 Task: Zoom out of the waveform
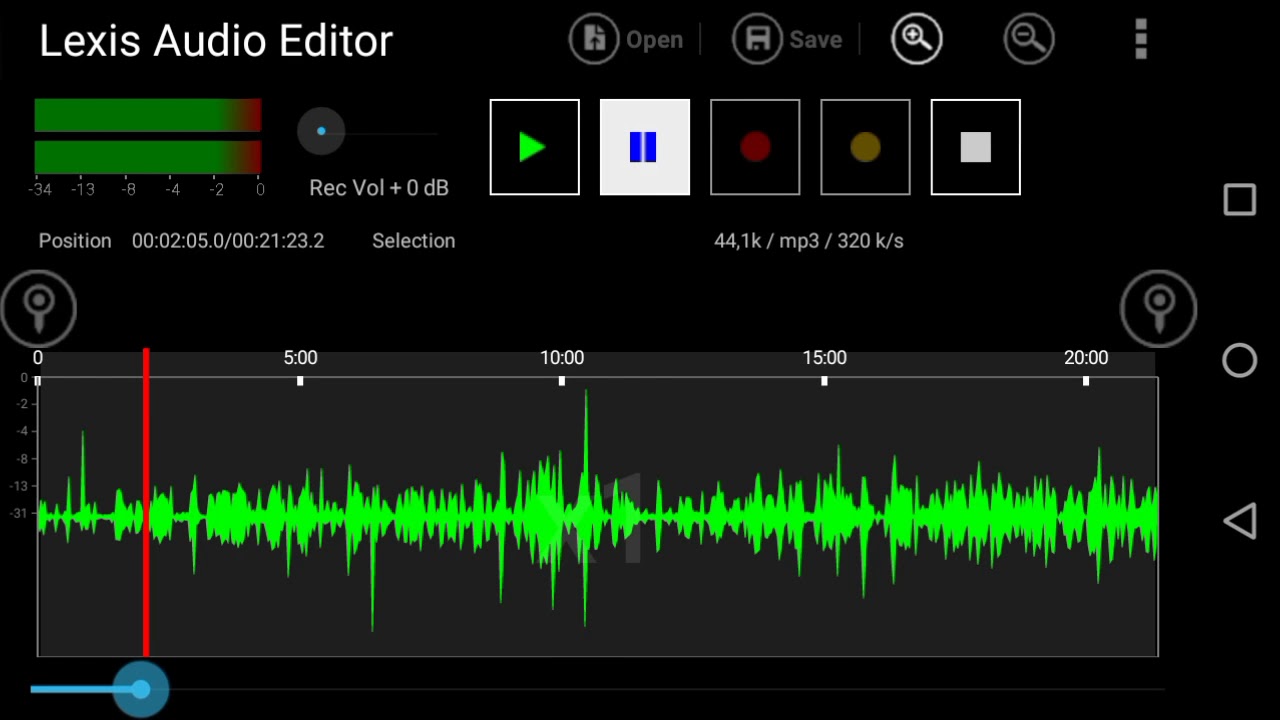[1029, 40]
